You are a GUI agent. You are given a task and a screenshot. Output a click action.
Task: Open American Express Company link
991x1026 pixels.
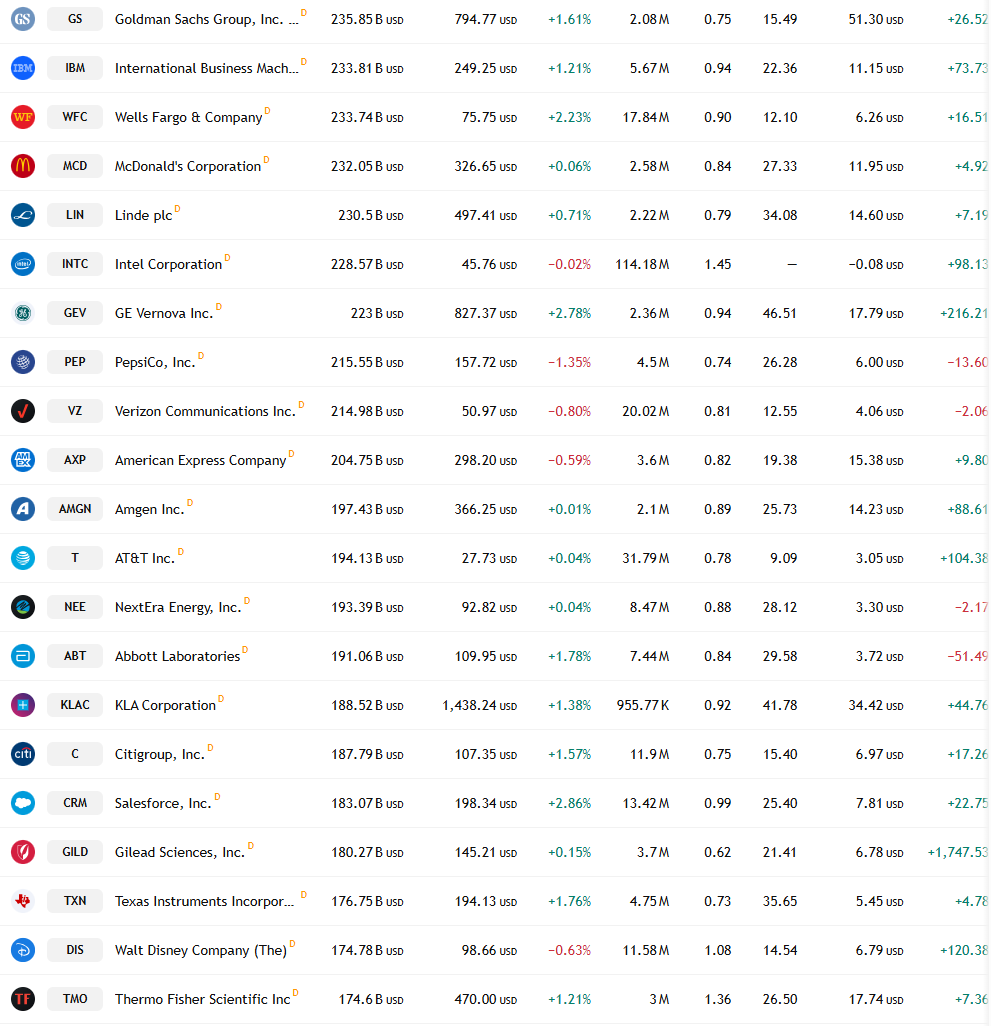201,461
